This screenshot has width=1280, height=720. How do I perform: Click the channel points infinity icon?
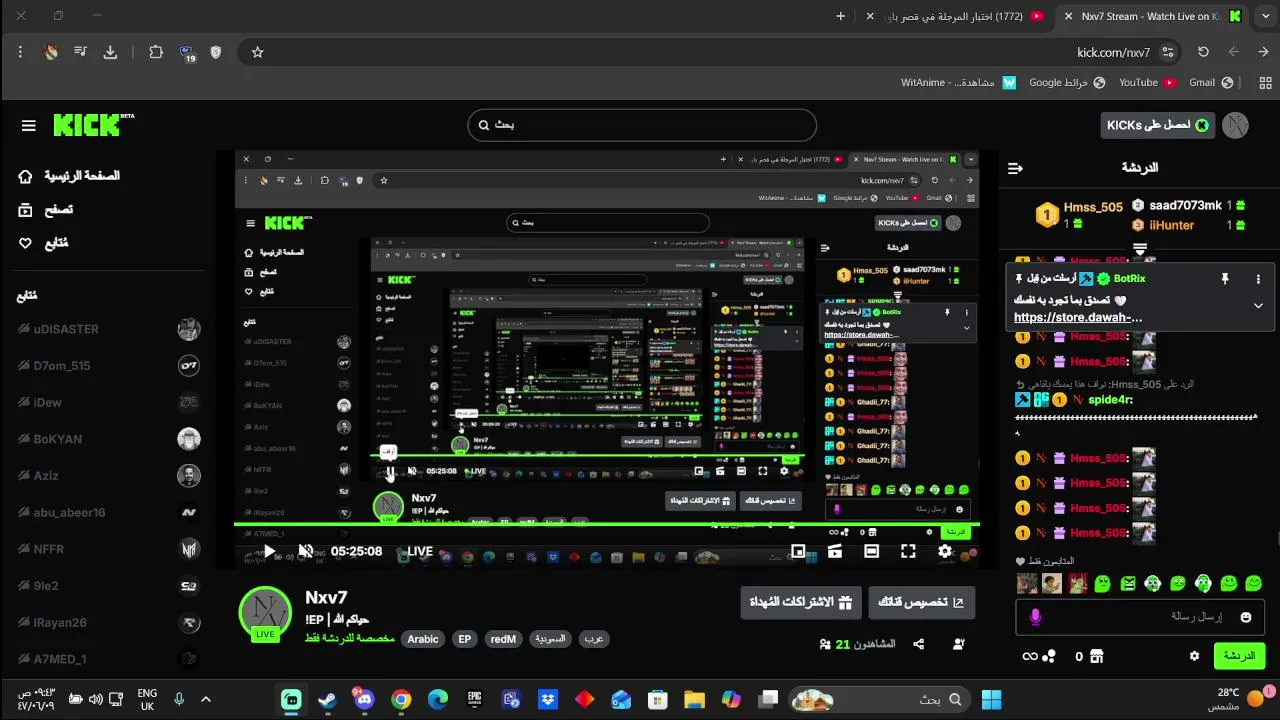pos(1030,656)
